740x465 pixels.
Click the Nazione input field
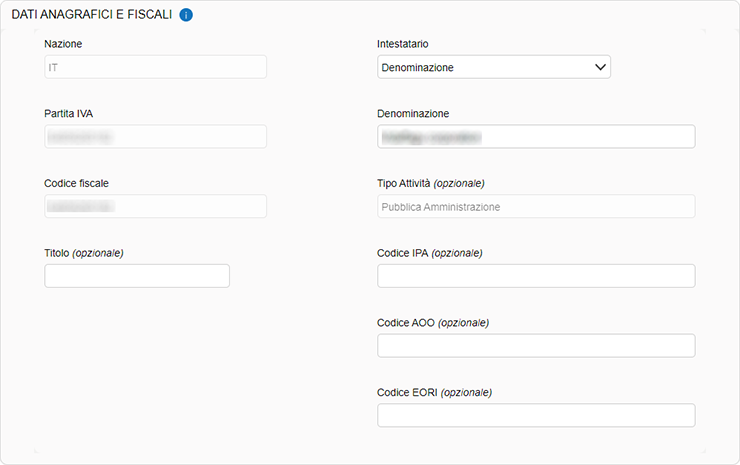click(x=155, y=67)
